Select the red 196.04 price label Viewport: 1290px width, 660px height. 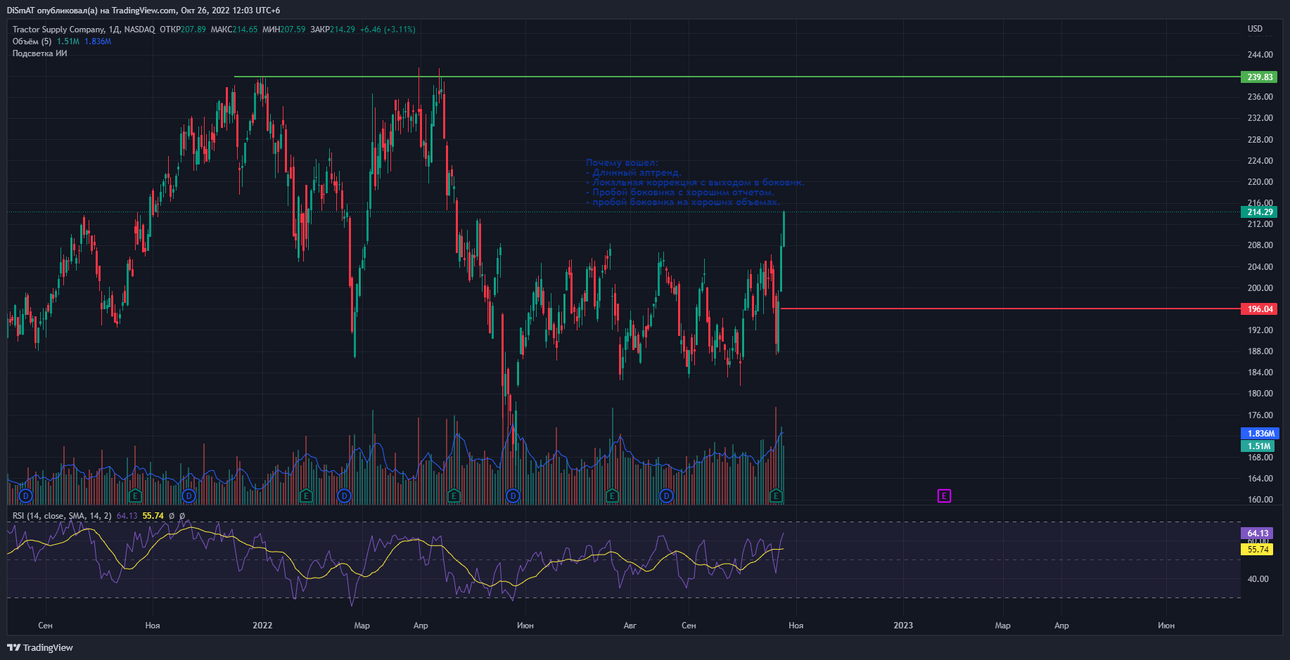coord(1259,309)
